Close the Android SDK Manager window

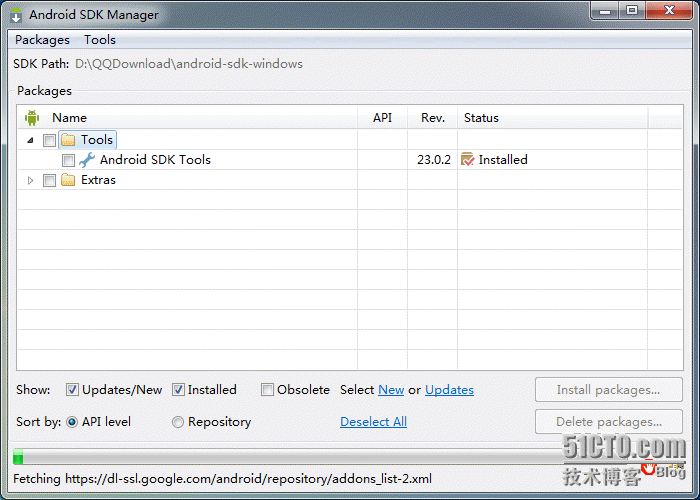[x=669, y=11]
